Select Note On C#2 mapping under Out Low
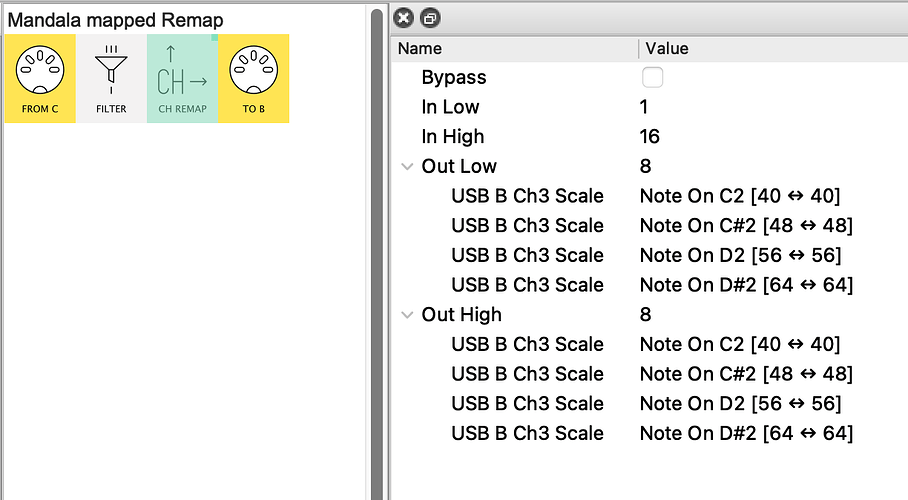This screenshot has width=908, height=500. [746, 225]
